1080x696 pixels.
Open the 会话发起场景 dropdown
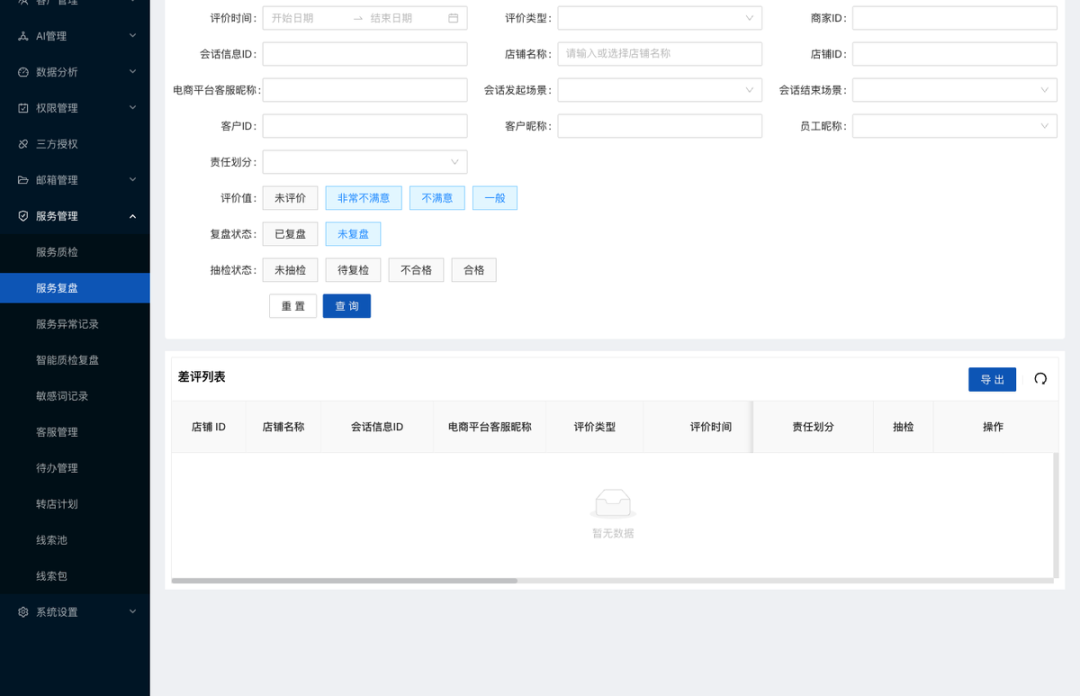click(660, 90)
